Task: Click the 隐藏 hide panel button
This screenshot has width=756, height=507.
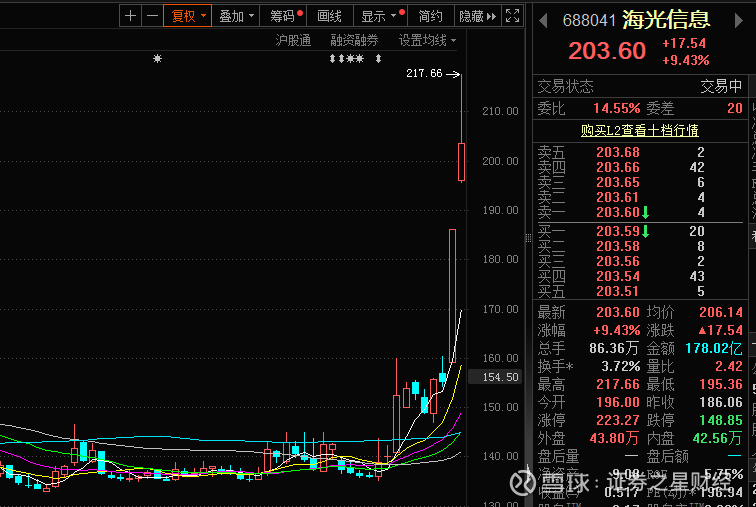Action: point(477,16)
